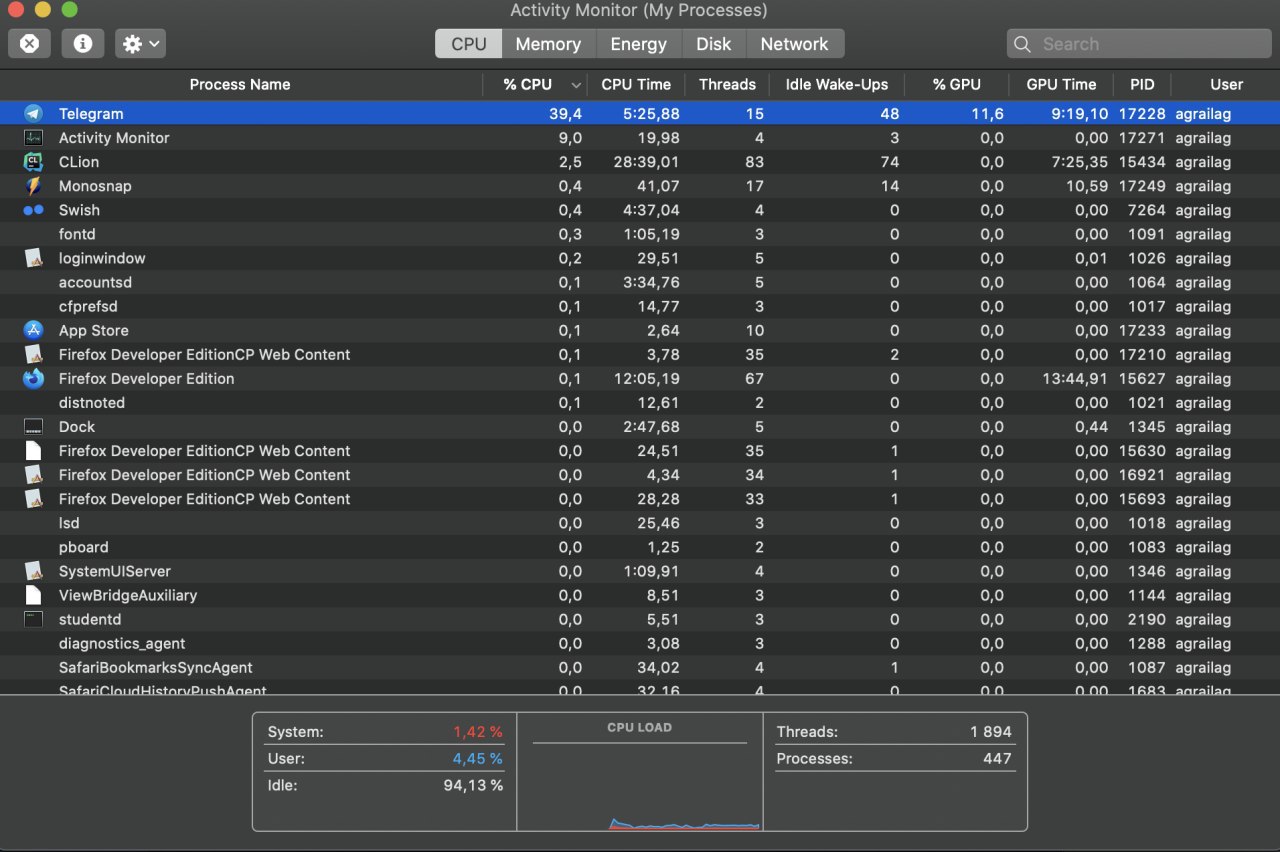Image resolution: width=1280 pixels, height=852 pixels.
Task: Click the System CPU value 1,42 %
Action: pyautogui.click(x=478, y=732)
